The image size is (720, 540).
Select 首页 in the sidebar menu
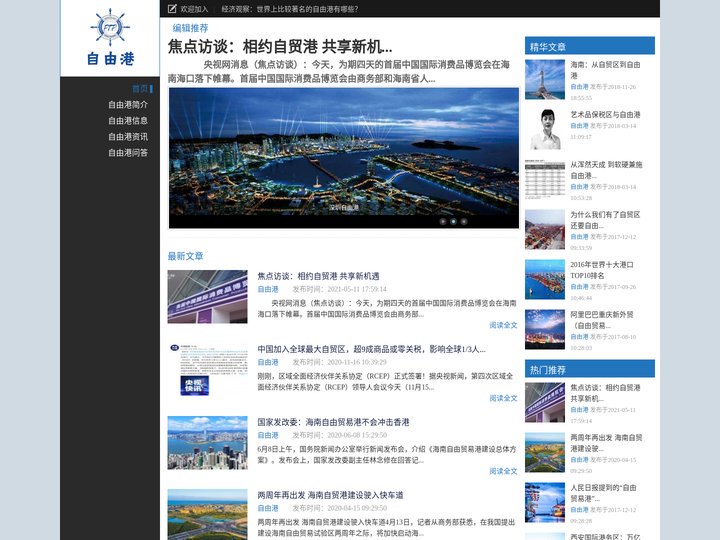tap(140, 89)
